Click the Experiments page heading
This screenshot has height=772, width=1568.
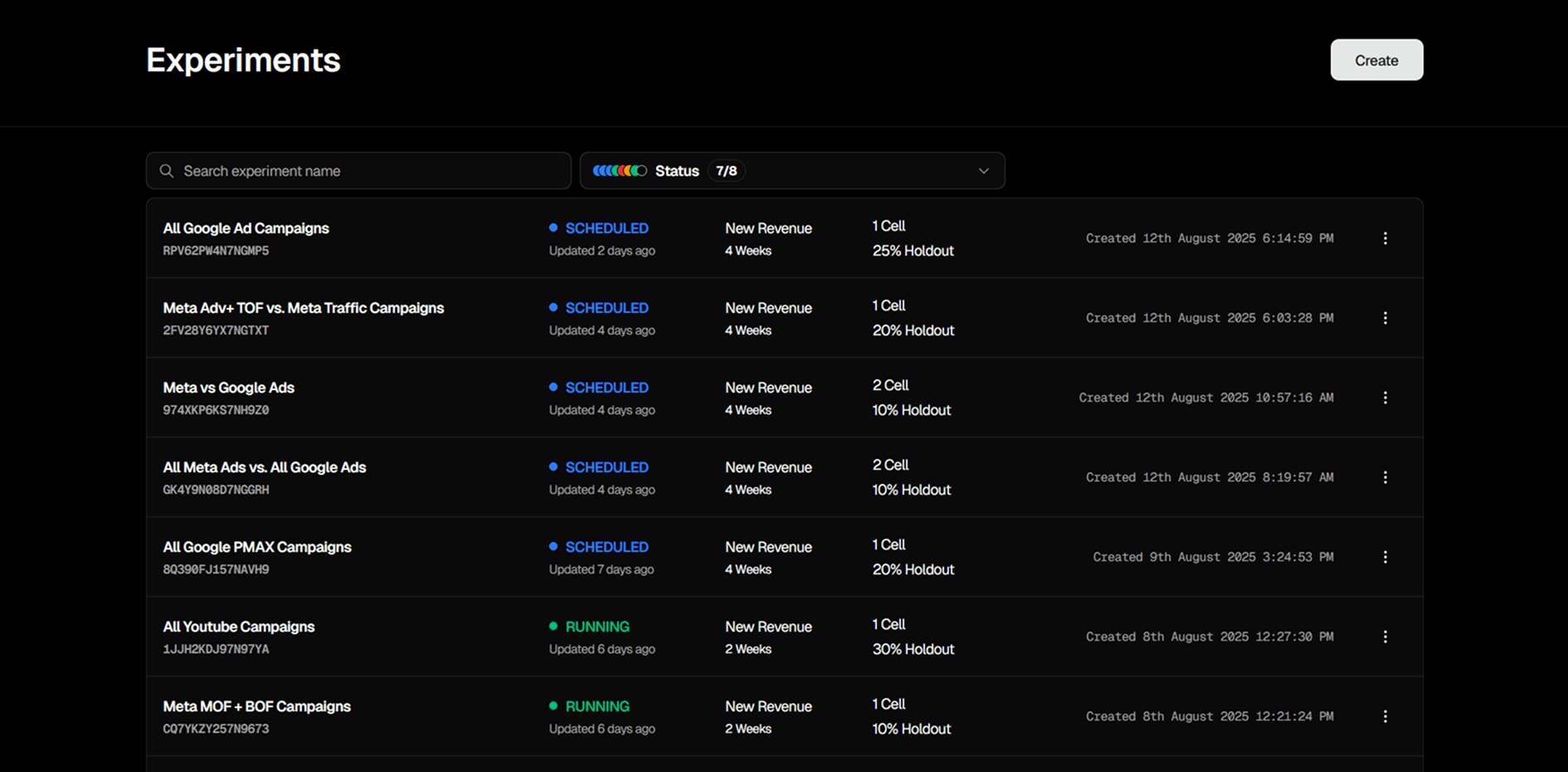pos(243,60)
